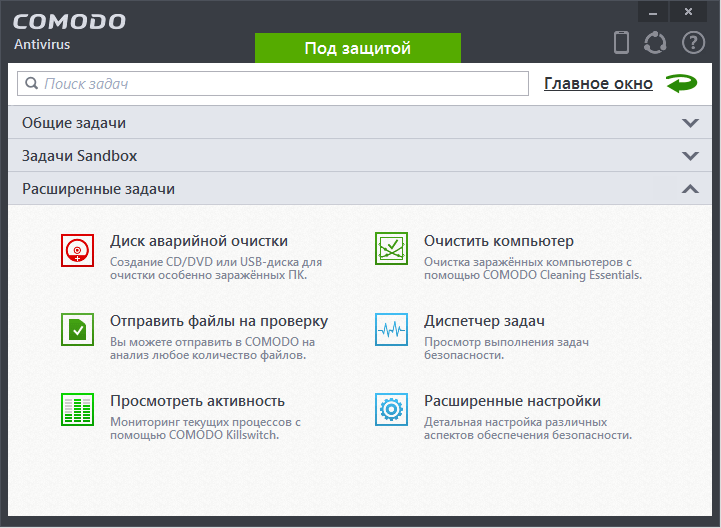This screenshot has height=528, width=721.
Task: Select the Расширенные задачи section header
Action: [360, 189]
